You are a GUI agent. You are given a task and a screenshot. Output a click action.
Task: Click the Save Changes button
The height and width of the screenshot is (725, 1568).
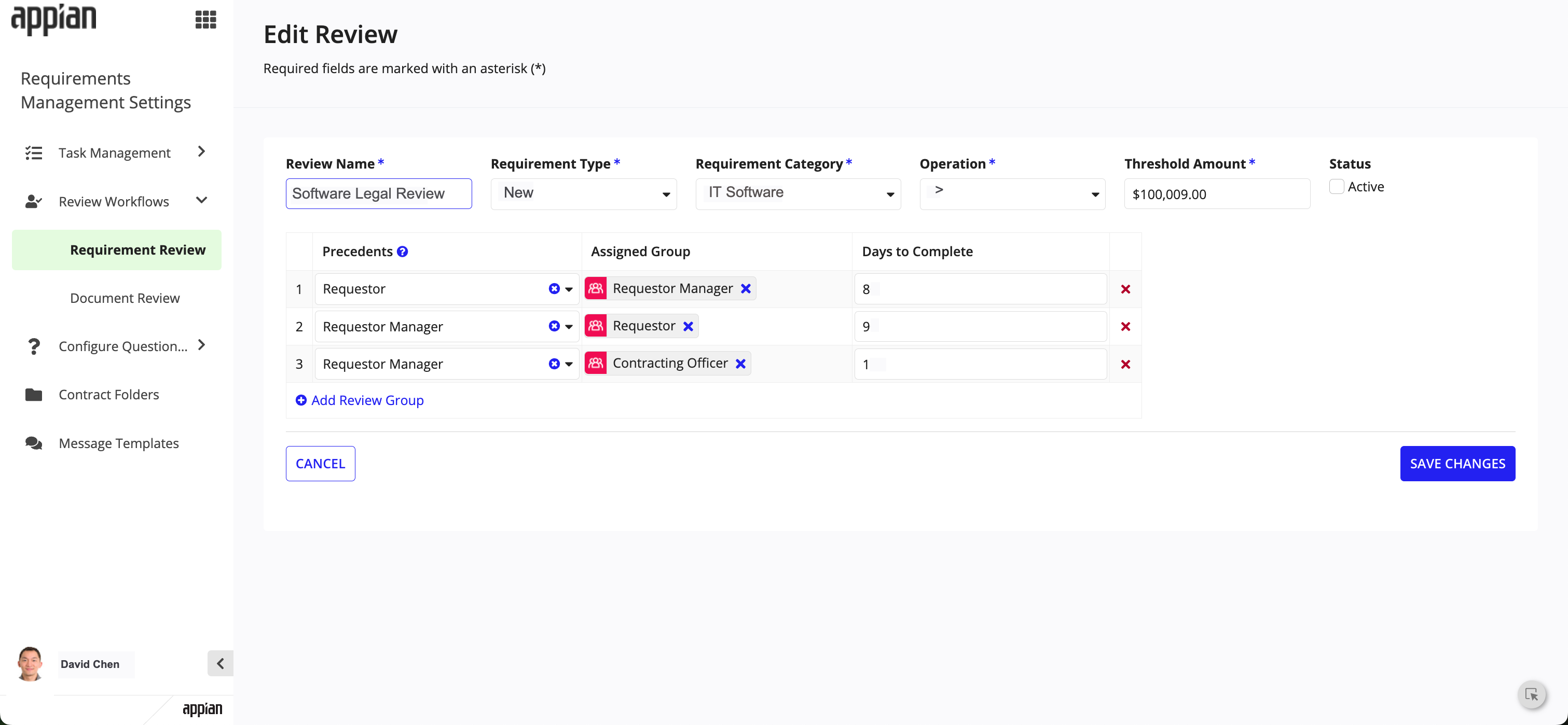1457,464
